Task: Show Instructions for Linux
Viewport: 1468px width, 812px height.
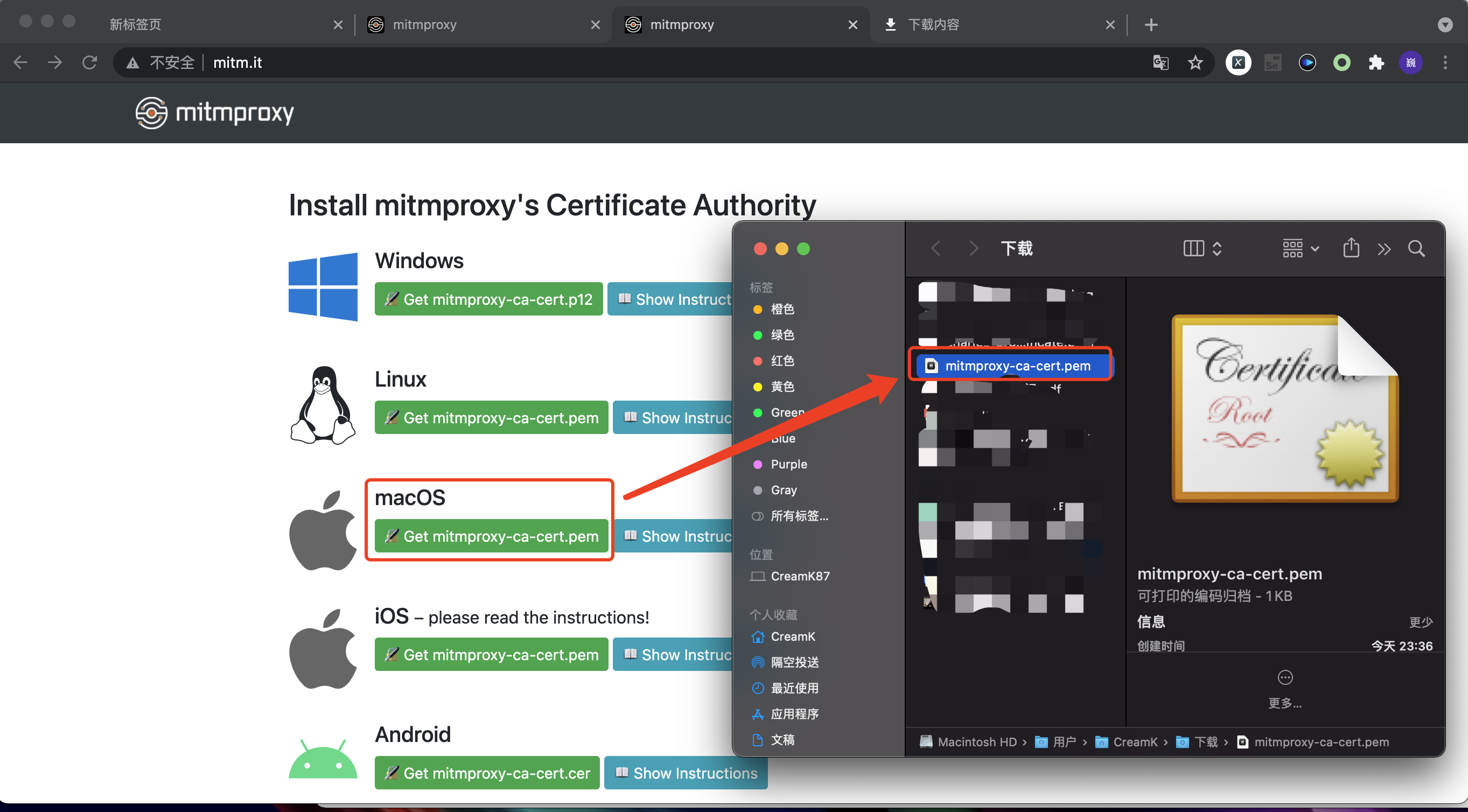Action: pyautogui.click(x=673, y=418)
